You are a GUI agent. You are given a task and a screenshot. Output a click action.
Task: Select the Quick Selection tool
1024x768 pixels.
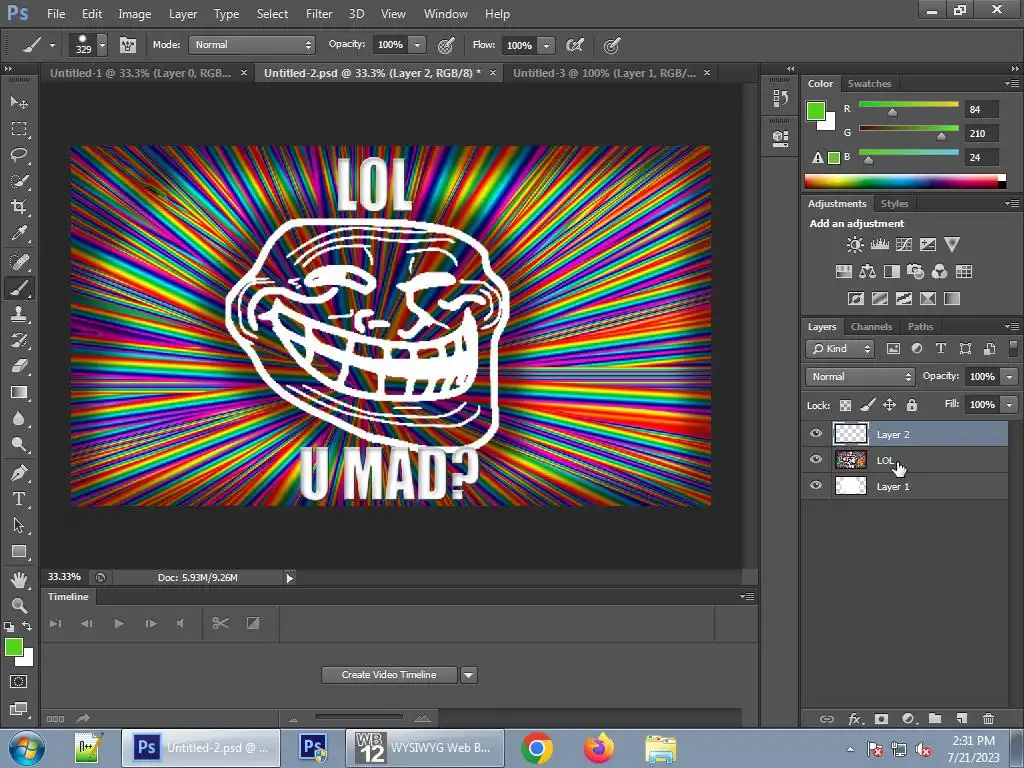pos(19,182)
